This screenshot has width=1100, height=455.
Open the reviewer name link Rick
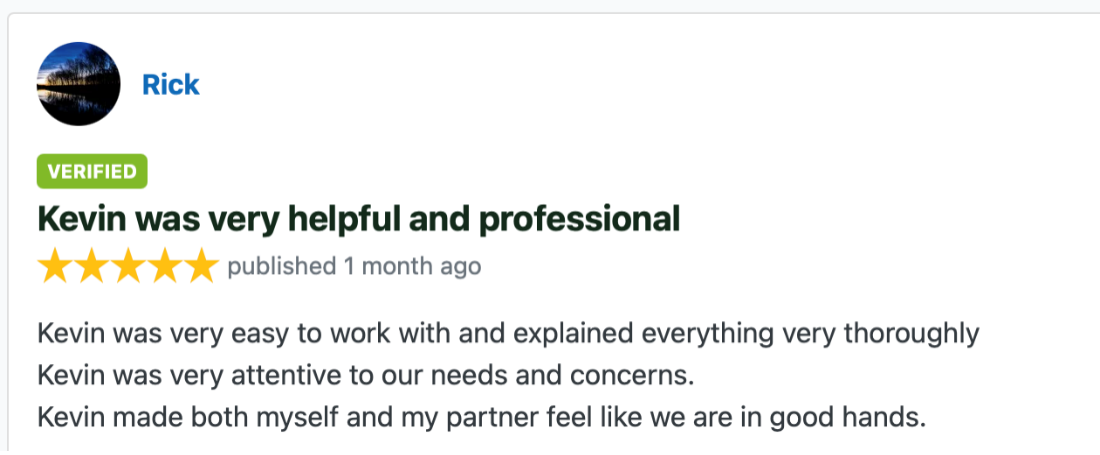click(170, 85)
